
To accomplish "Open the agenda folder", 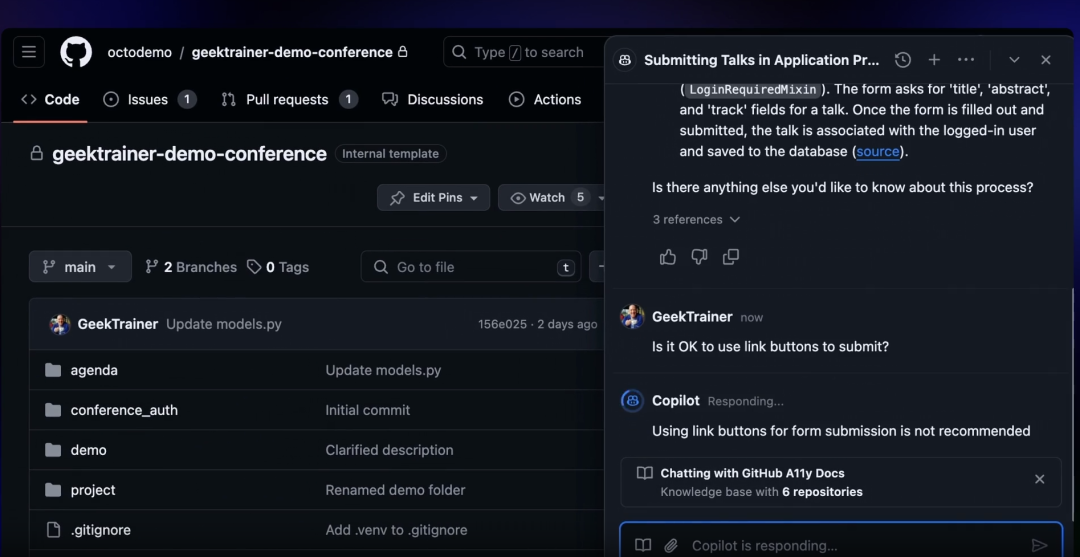I will (94, 370).
